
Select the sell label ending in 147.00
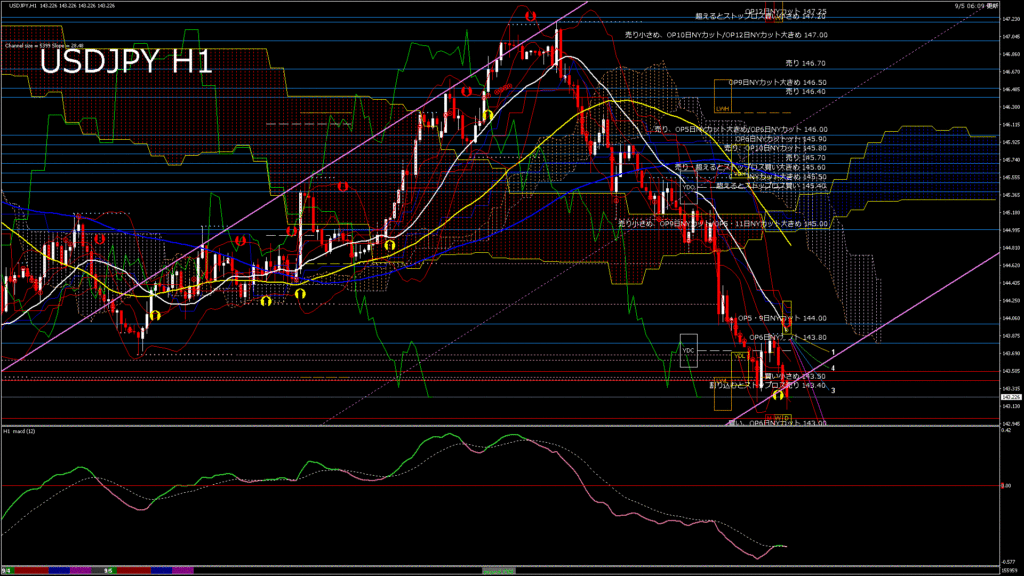coord(726,35)
